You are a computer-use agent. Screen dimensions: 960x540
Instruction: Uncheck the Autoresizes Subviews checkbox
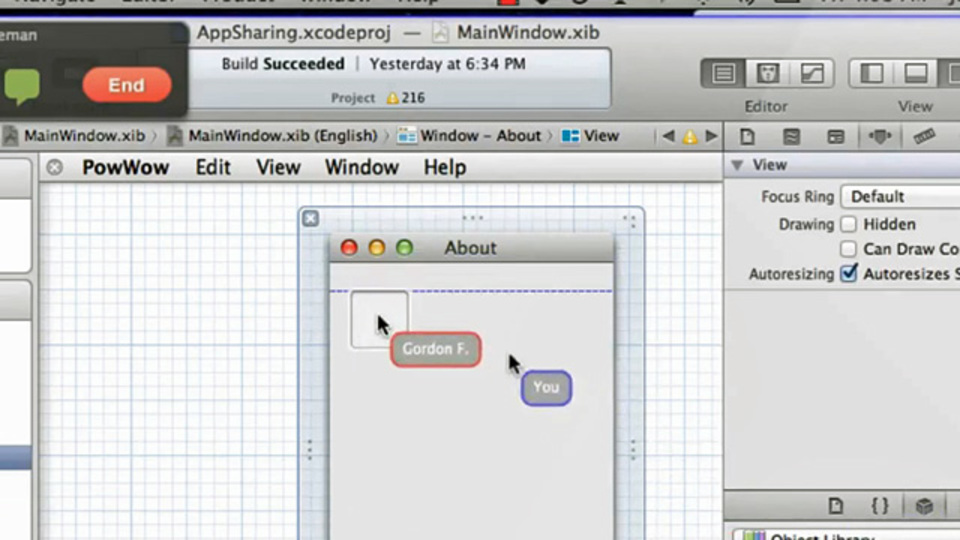[849, 273]
